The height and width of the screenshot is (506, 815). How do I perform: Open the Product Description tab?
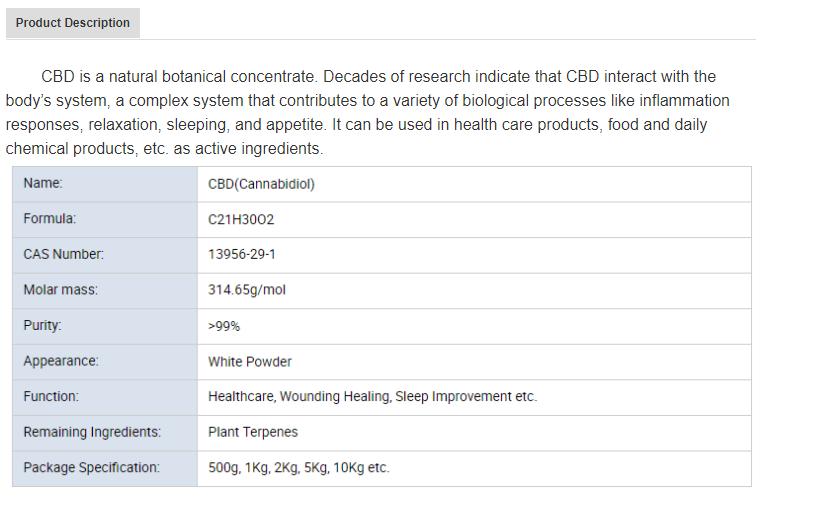click(x=73, y=23)
